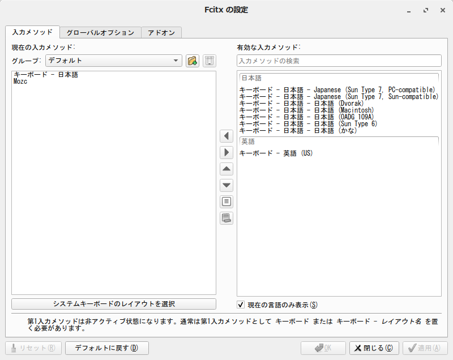
Task: Select Japanese (Sun Type 7, Sun-compatible) keyboard
Action: coord(339,96)
